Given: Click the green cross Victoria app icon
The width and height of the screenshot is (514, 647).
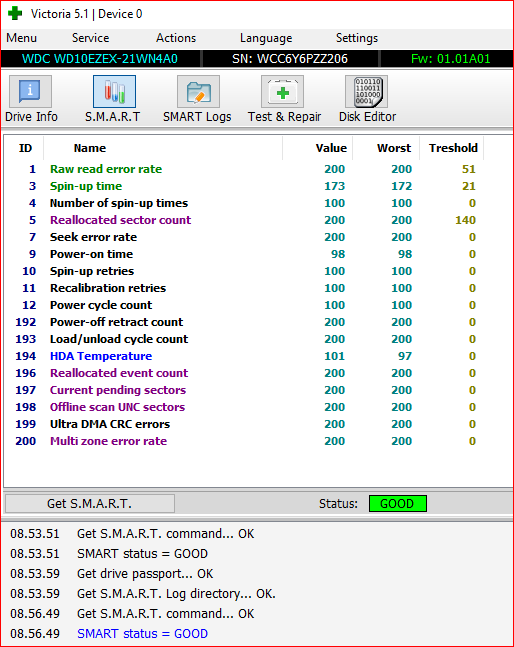Looking at the screenshot, I should point(15,13).
